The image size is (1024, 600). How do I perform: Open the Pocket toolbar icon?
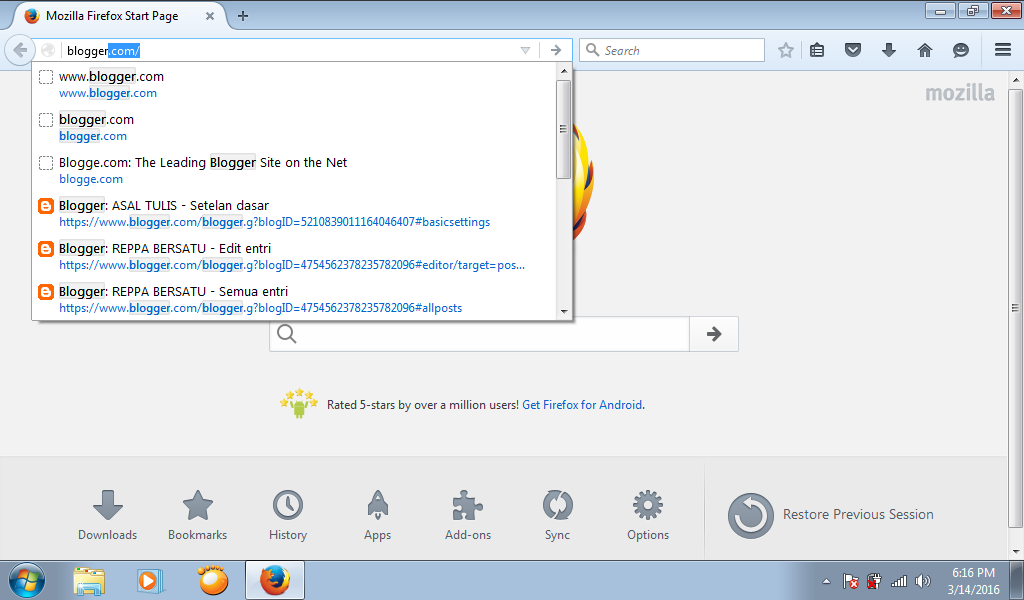click(853, 50)
